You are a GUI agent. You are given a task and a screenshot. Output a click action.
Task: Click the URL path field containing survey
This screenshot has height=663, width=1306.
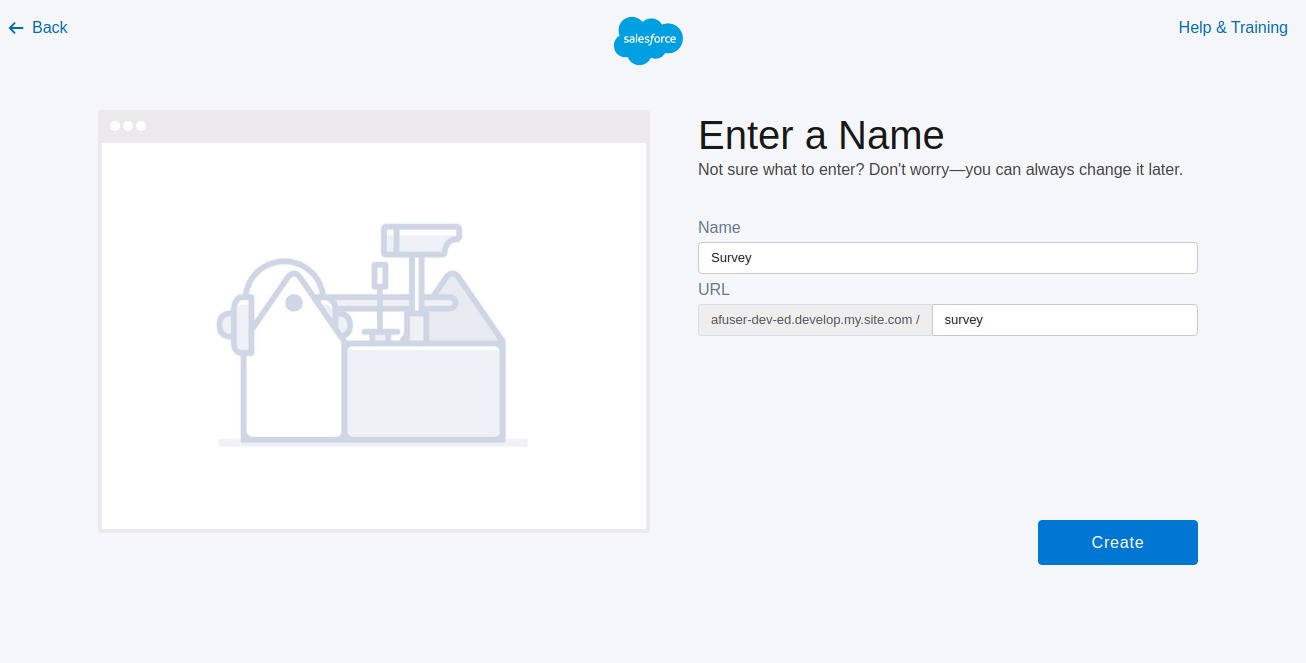coord(1064,320)
